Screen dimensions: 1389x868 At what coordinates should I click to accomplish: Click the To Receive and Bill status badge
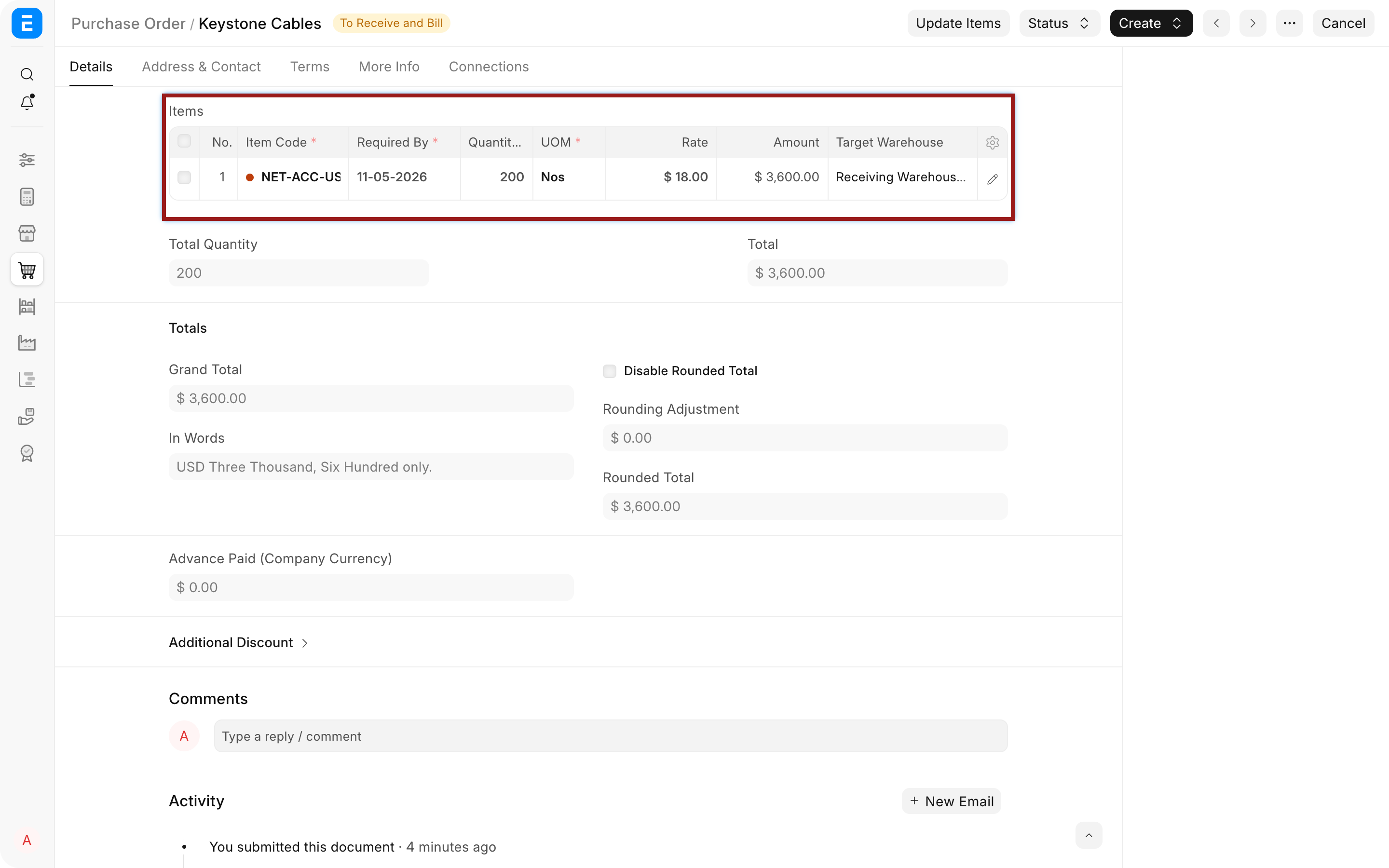click(392, 23)
